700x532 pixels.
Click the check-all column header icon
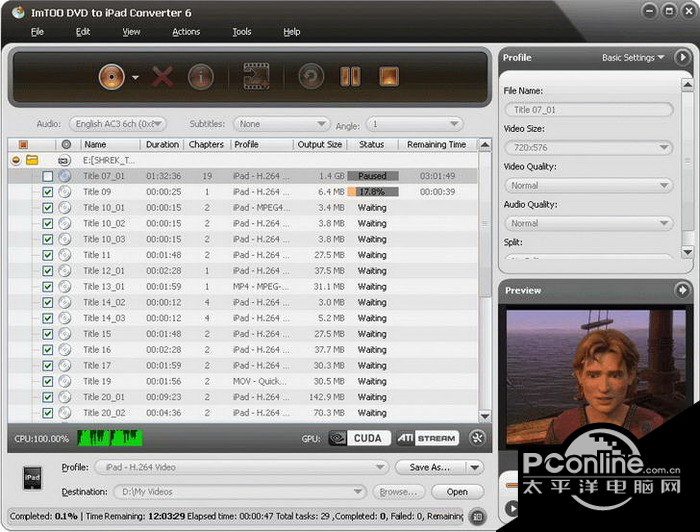pos(23,144)
